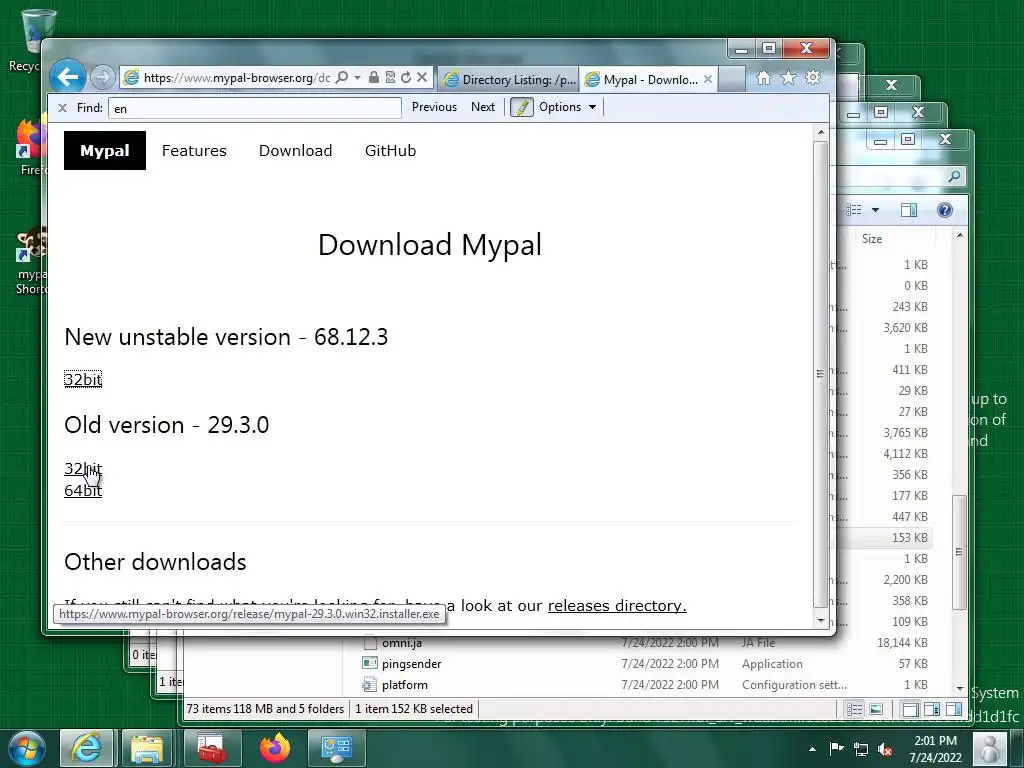Open Explorer Help with the question mark icon
The height and width of the screenshot is (768, 1024).
[944, 210]
